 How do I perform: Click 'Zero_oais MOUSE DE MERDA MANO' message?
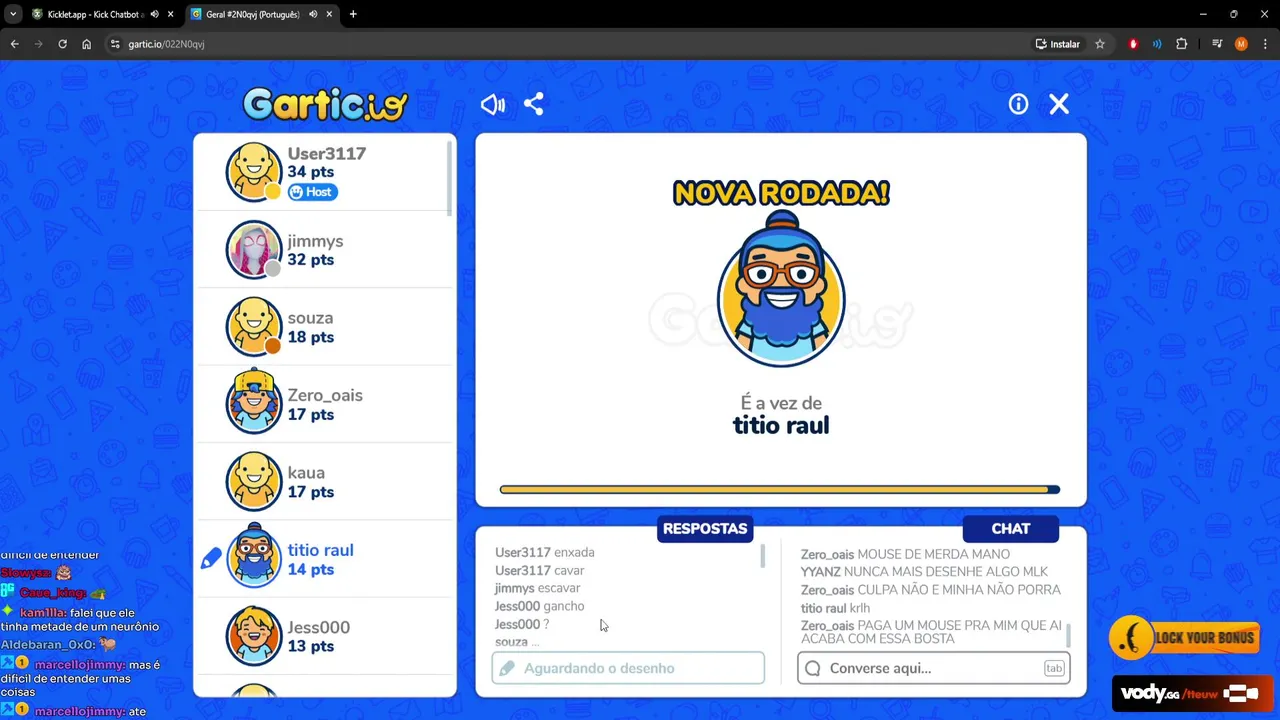(x=905, y=554)
